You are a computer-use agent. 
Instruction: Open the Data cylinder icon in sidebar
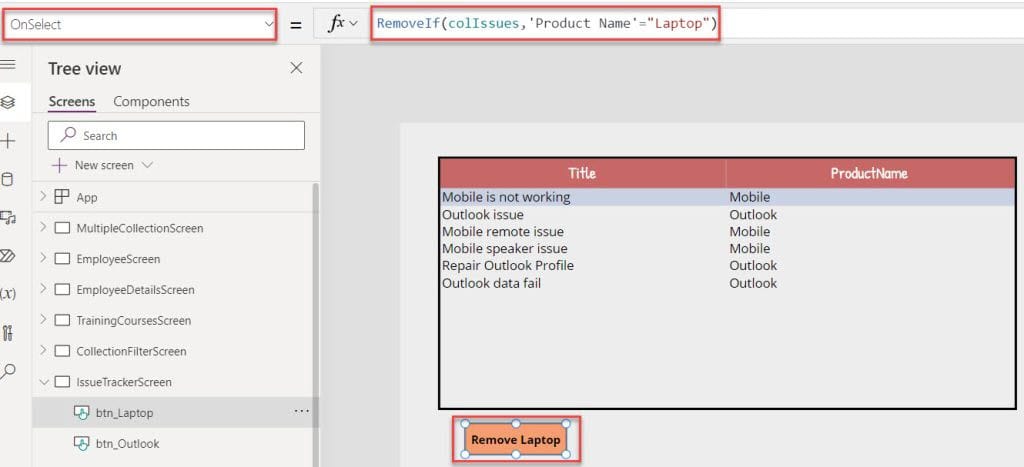click(x=8, y=180)
